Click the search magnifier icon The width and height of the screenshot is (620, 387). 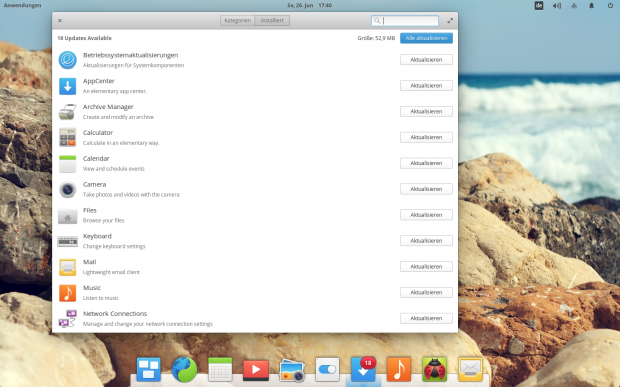click(377, 21)
